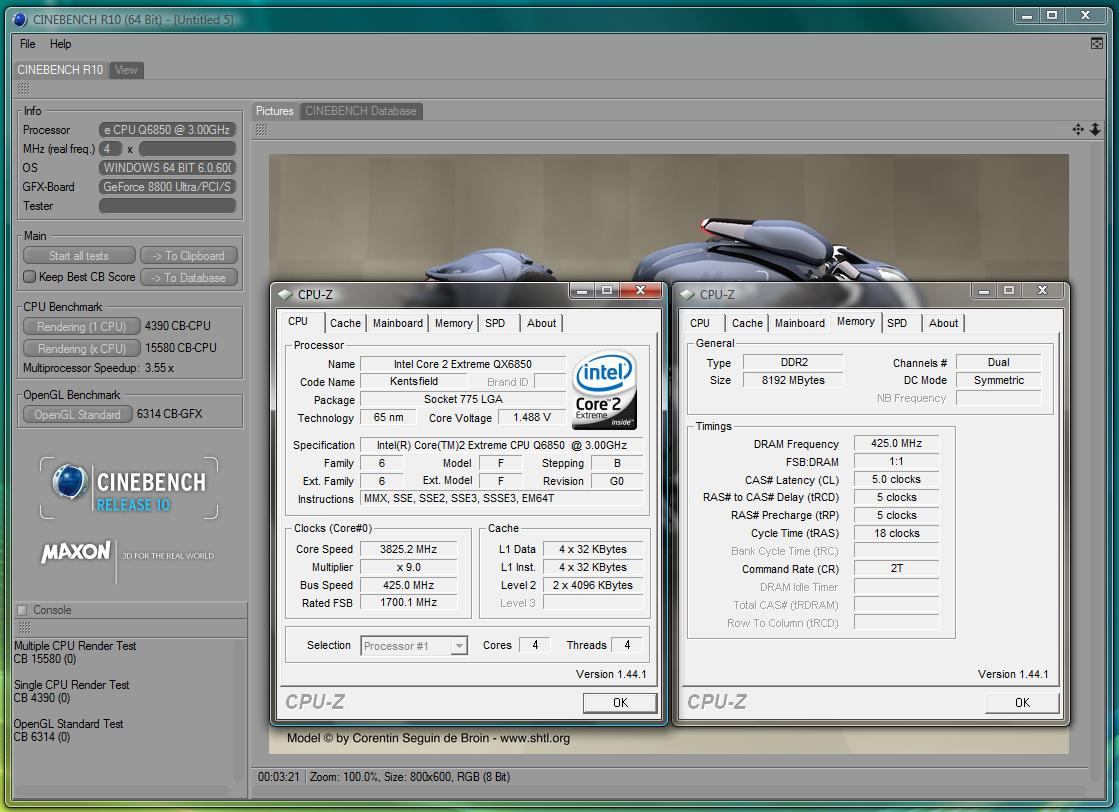Screen dimensions: 1119x812
Task: Click the CPU-Z icon in left window title
Action: pyautogui.click(x=285, y=295)
